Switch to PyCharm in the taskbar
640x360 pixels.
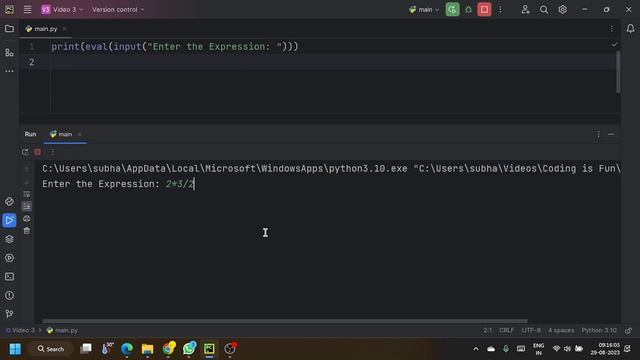(209, 349)
